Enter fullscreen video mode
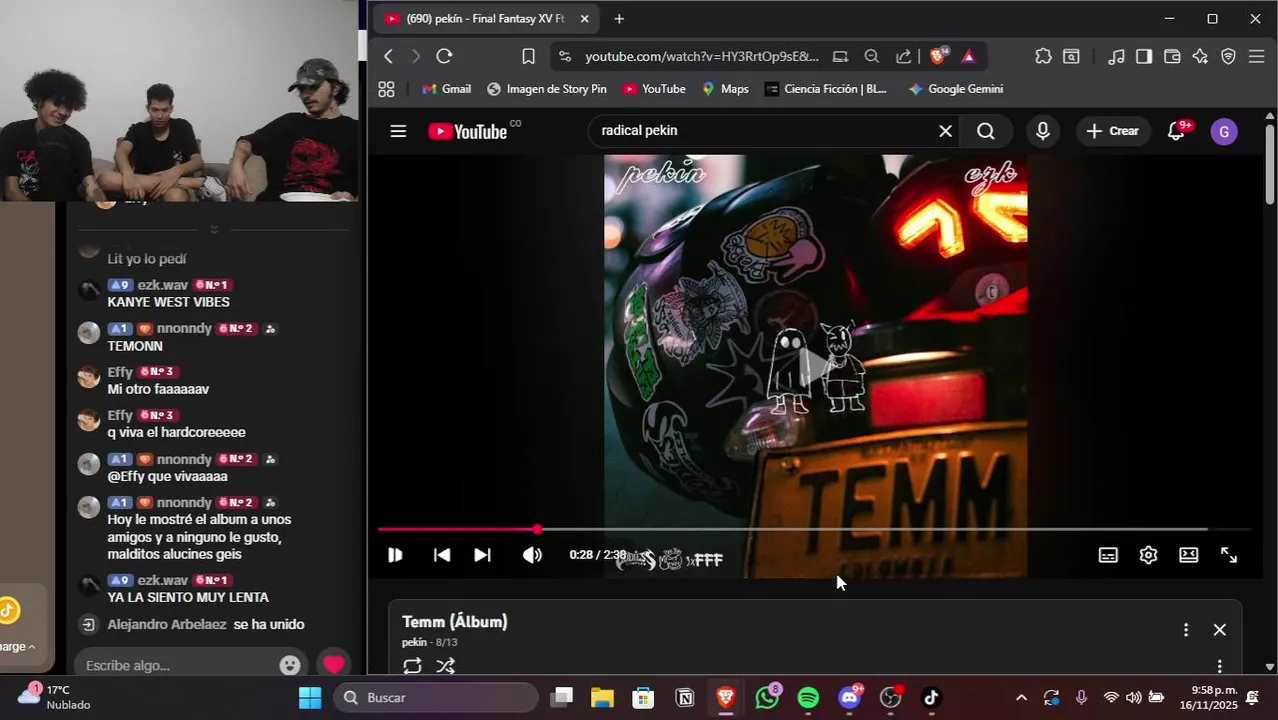The image size is (1278, 720). pos(1229,555)
